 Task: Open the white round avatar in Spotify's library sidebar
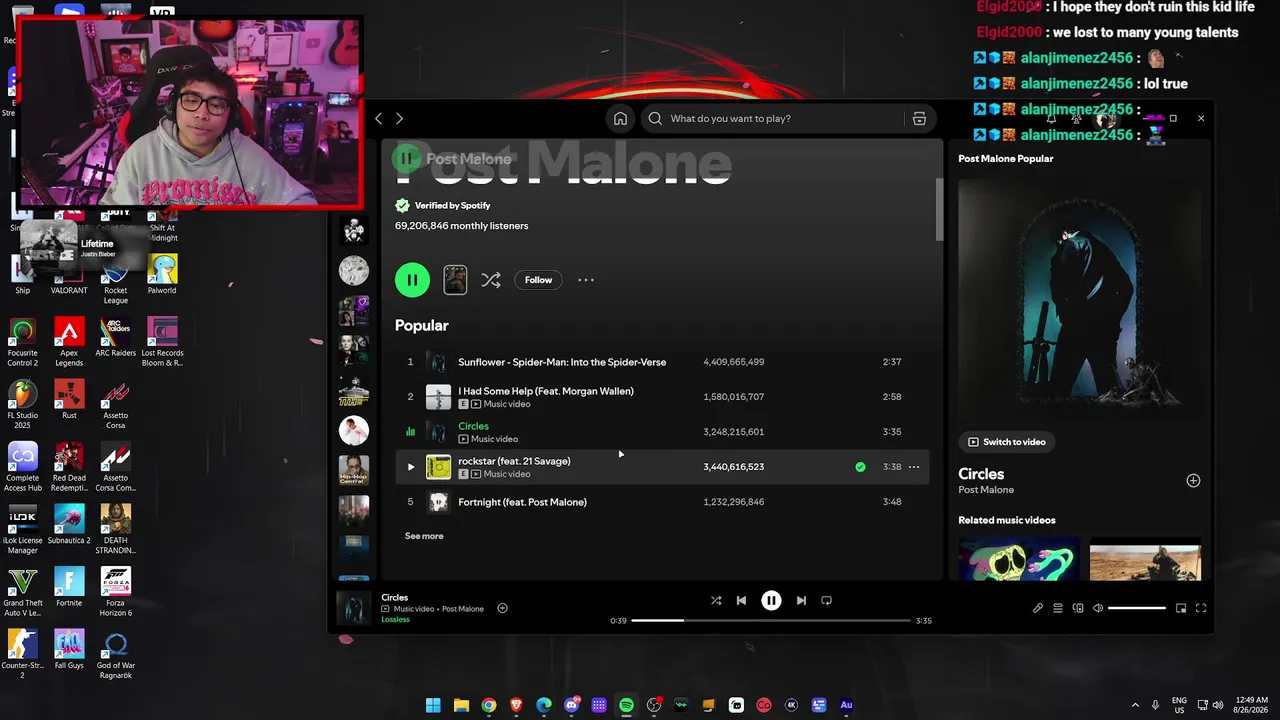point(353,430)
